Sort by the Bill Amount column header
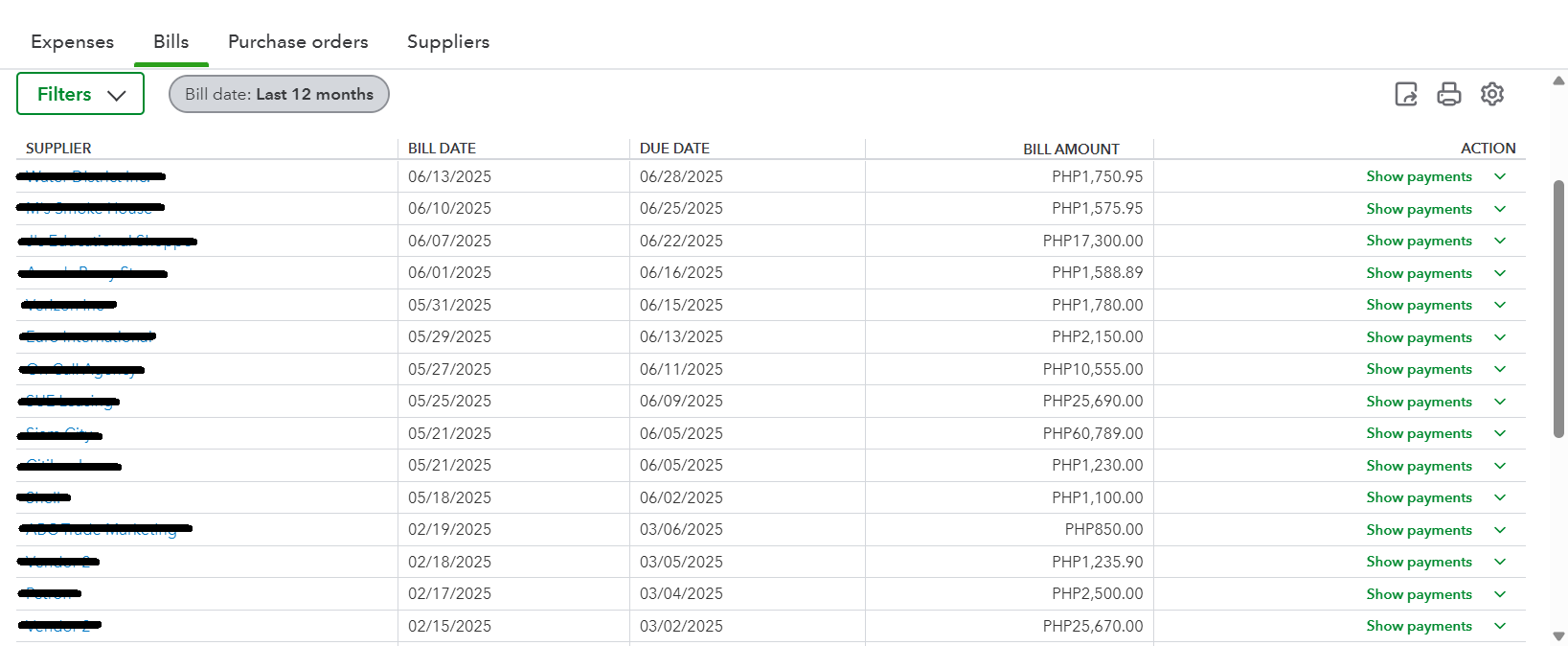This screenshot has width=1568, height=646. pyautogui.click(x=1071, y=149)
